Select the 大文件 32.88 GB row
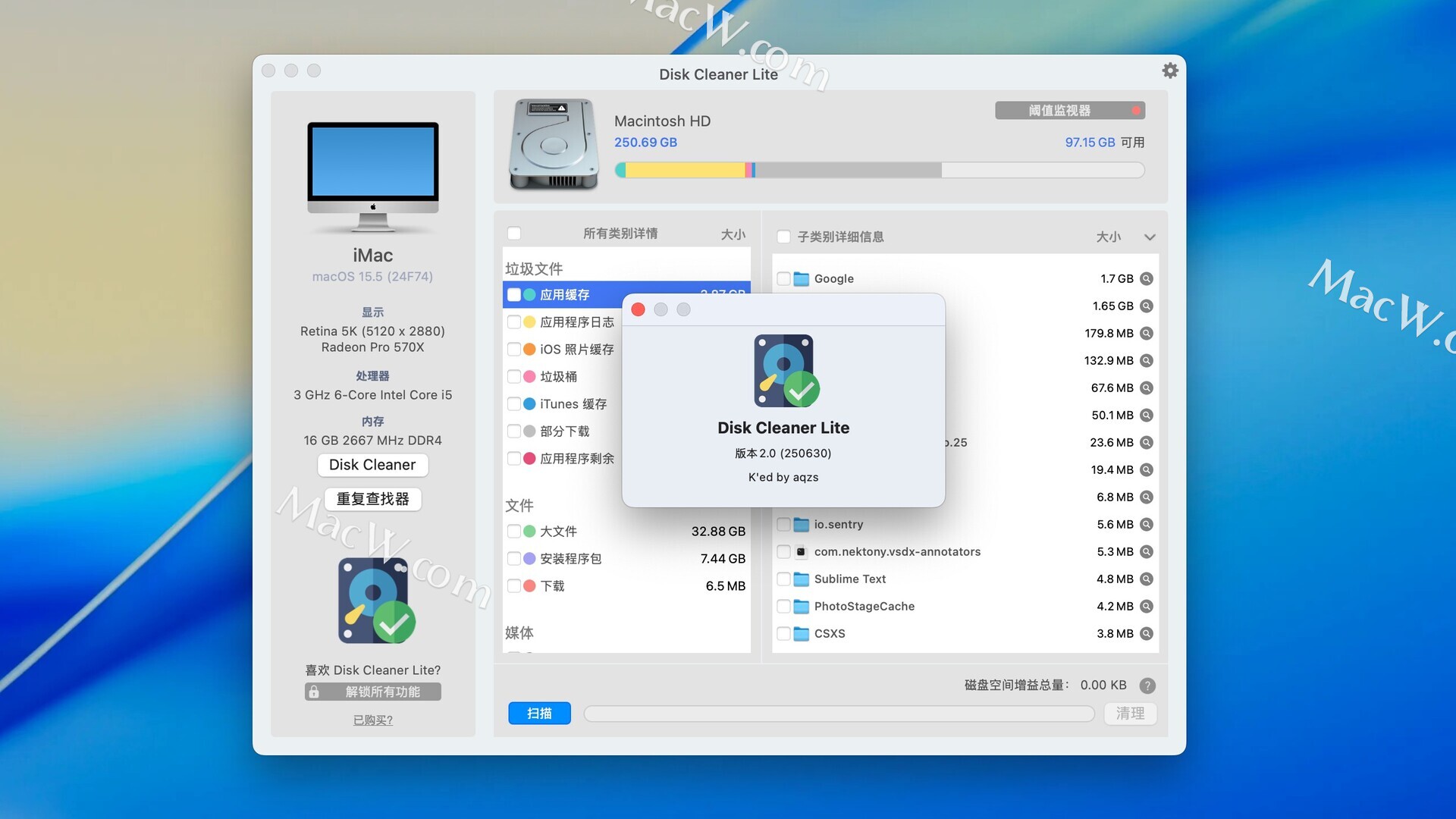The width and height of the screenshot is (1456, 819). click(626, 532)
